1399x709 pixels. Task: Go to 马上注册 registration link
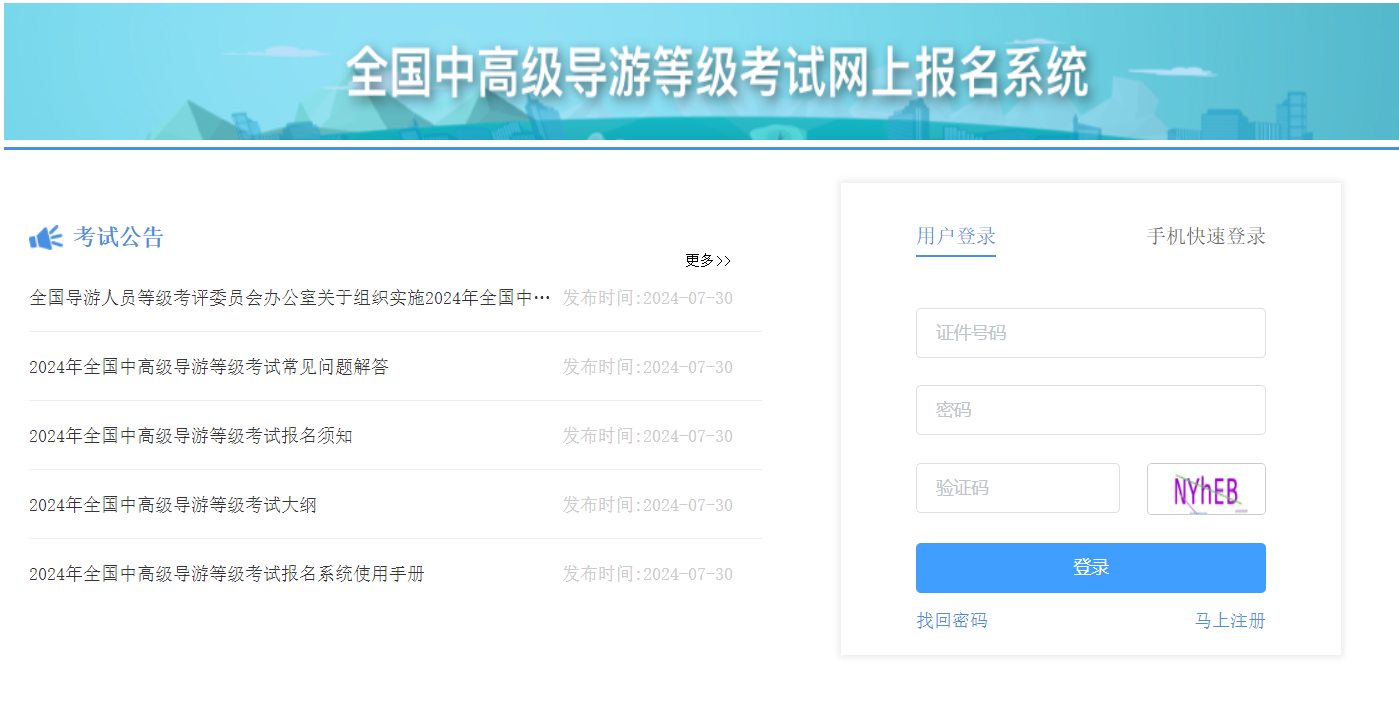click(x=1230, y=621)
